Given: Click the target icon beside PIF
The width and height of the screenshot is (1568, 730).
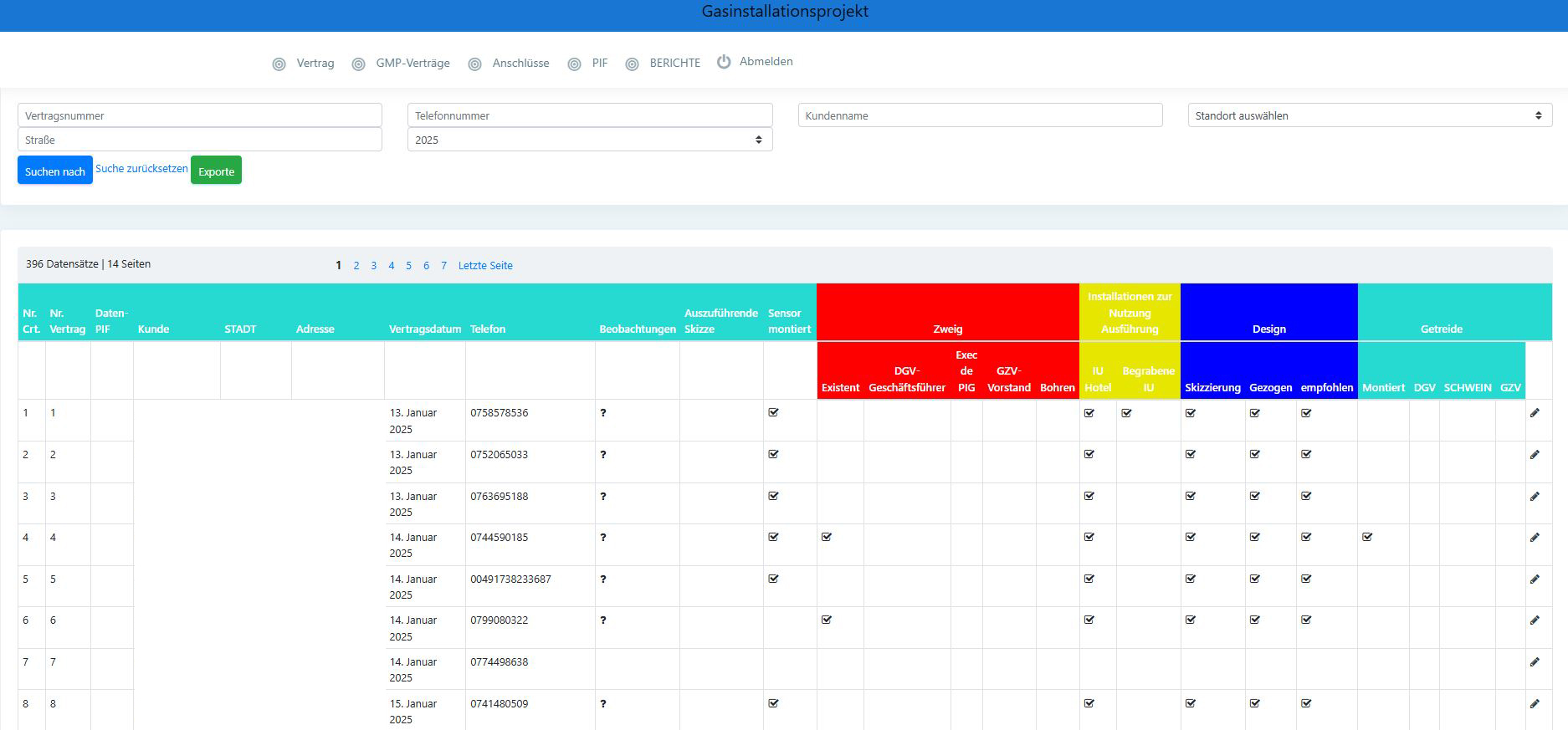Looking at the screenshot, I should pos(575,64).
